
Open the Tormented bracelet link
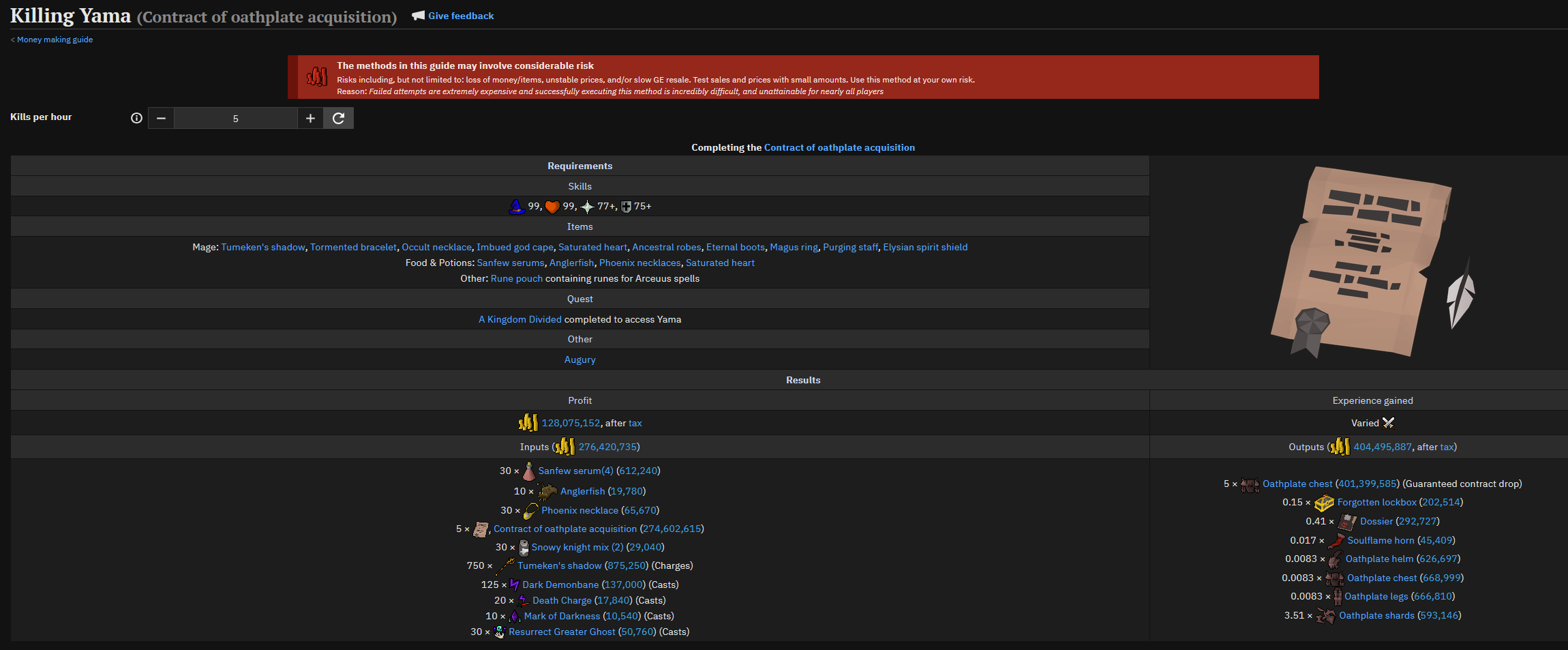(x=353, y=247)
